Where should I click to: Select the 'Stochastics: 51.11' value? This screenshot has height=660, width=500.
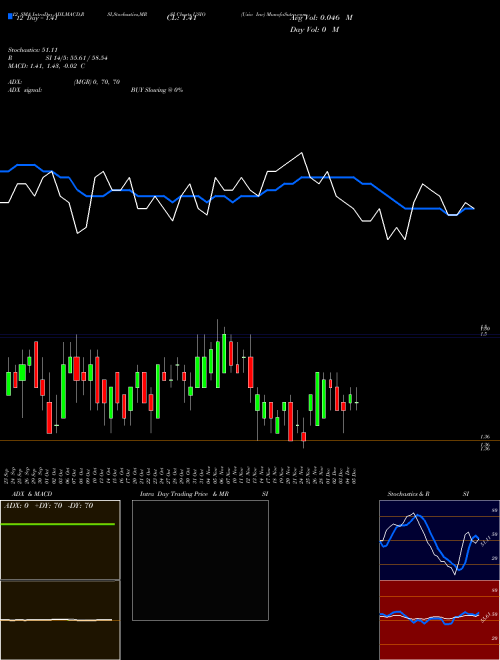coord(32,50)
